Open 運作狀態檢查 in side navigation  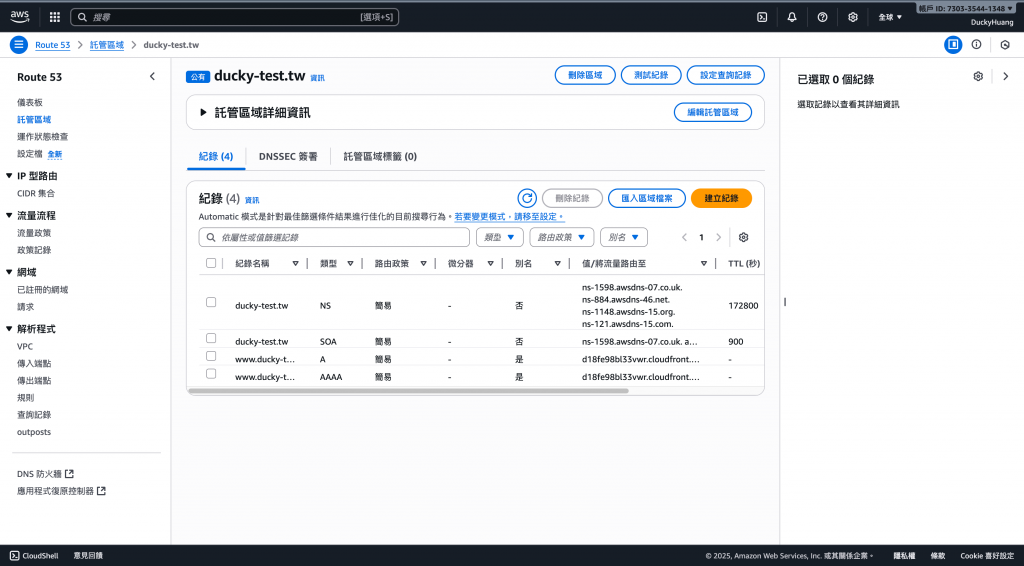42,137
